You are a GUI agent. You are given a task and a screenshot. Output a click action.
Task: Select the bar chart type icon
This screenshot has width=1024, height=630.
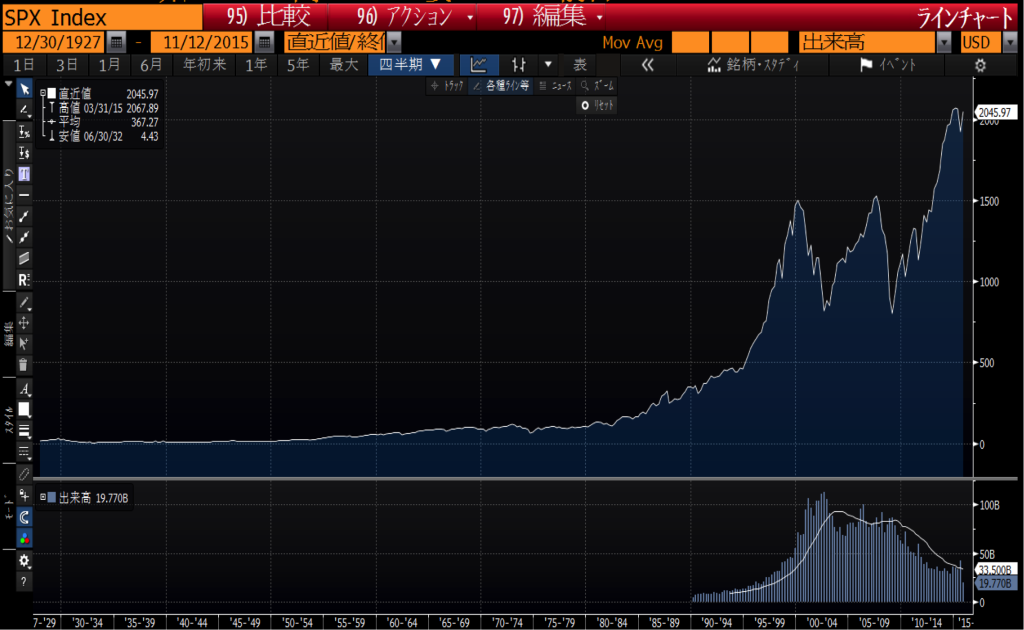(519, 65)
